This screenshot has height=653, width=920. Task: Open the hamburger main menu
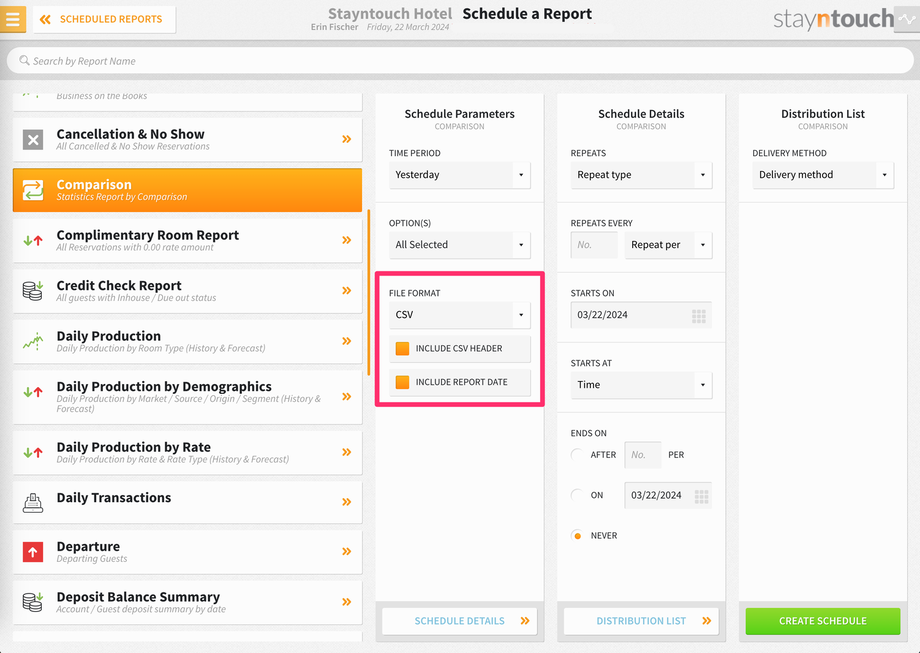13,19
